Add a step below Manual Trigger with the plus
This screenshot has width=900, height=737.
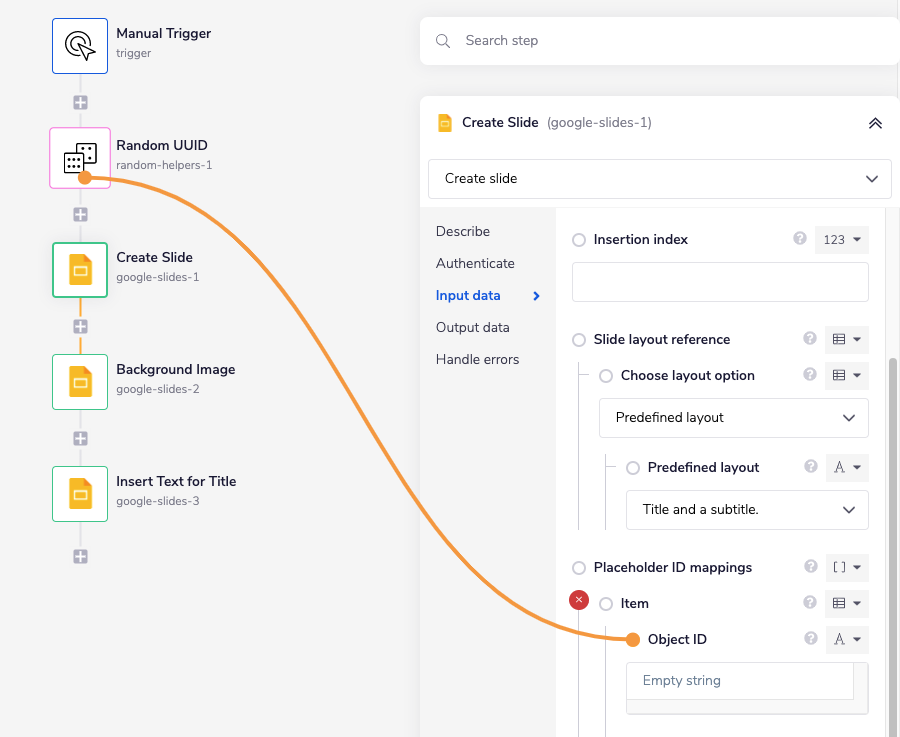coord(80,101)
